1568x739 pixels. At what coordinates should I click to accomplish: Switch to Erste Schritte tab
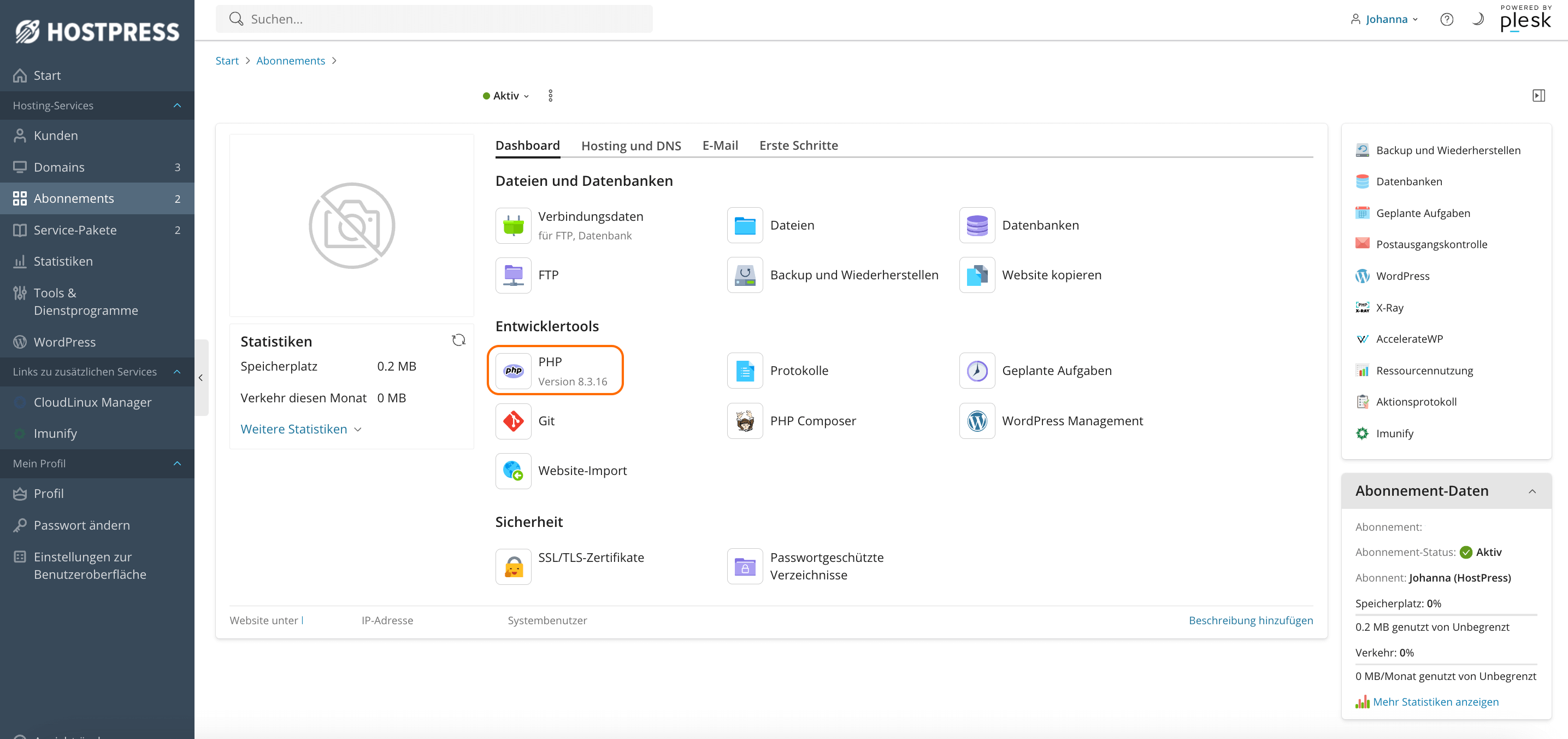pyautogui.click(x=799, y=145)
